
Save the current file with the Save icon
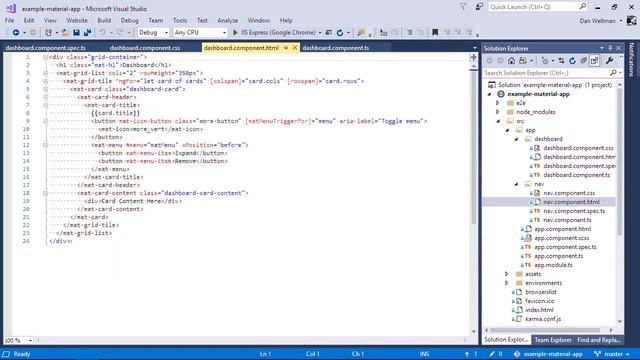pyautogui.click(x=76, y=33)
